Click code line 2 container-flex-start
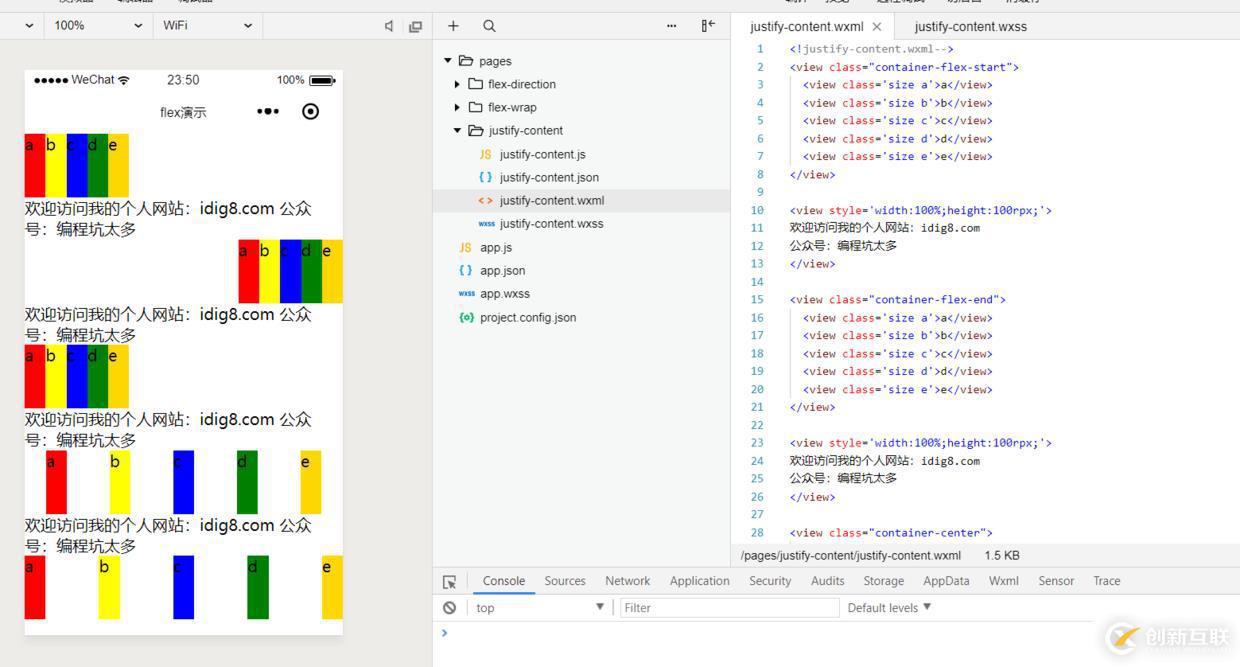 [904, 67]
